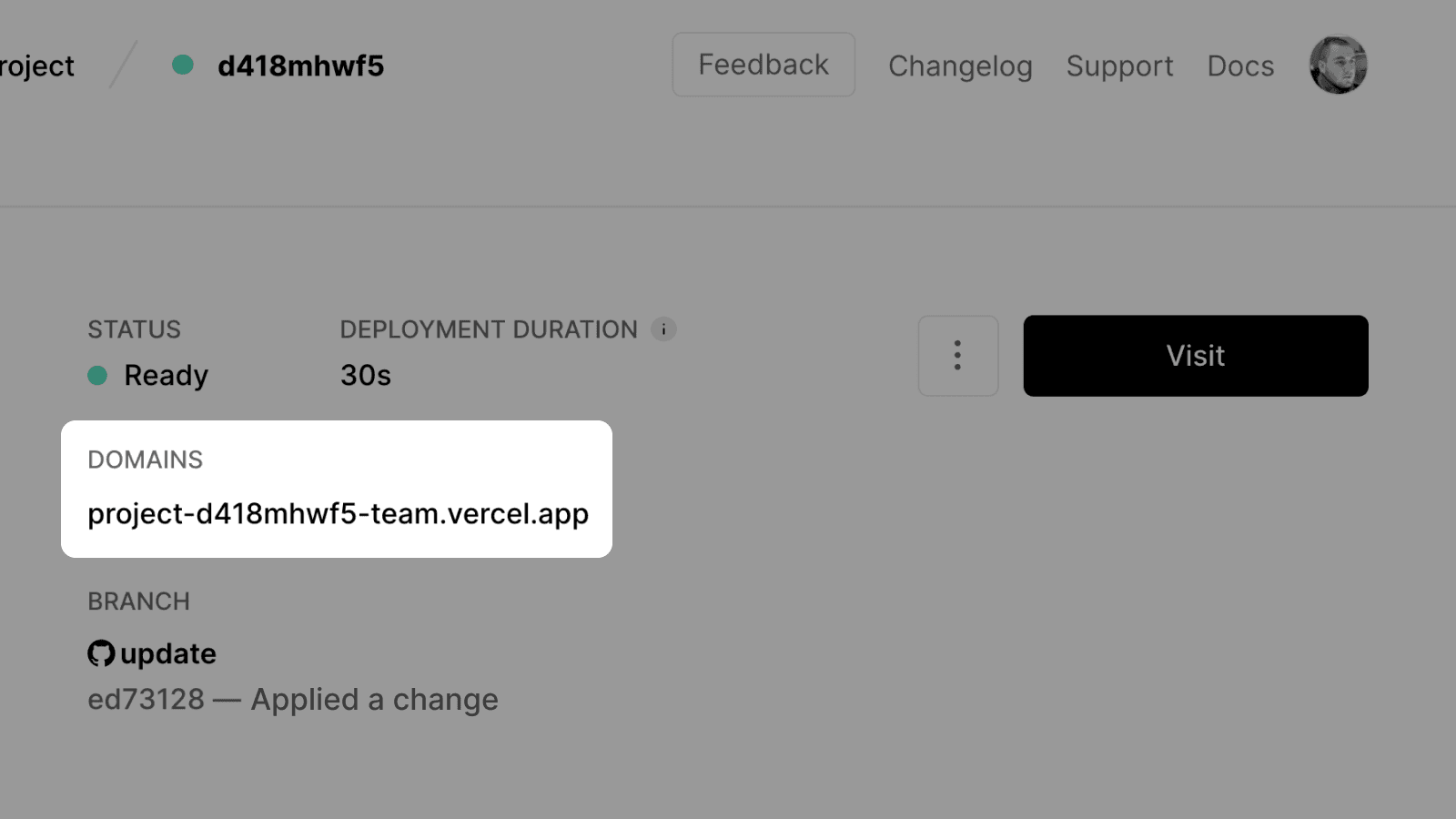The height and width of the screenshot is (819, 1456).
Task: Click the 30s deployment duration value
Action: [x=365, y=375]
